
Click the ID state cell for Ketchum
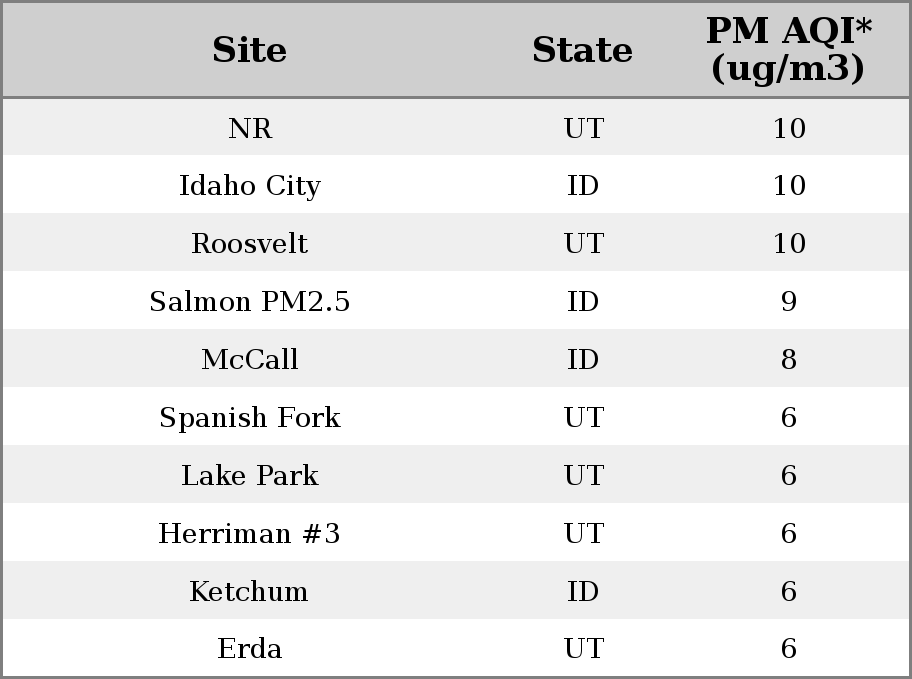pos(583,591)
